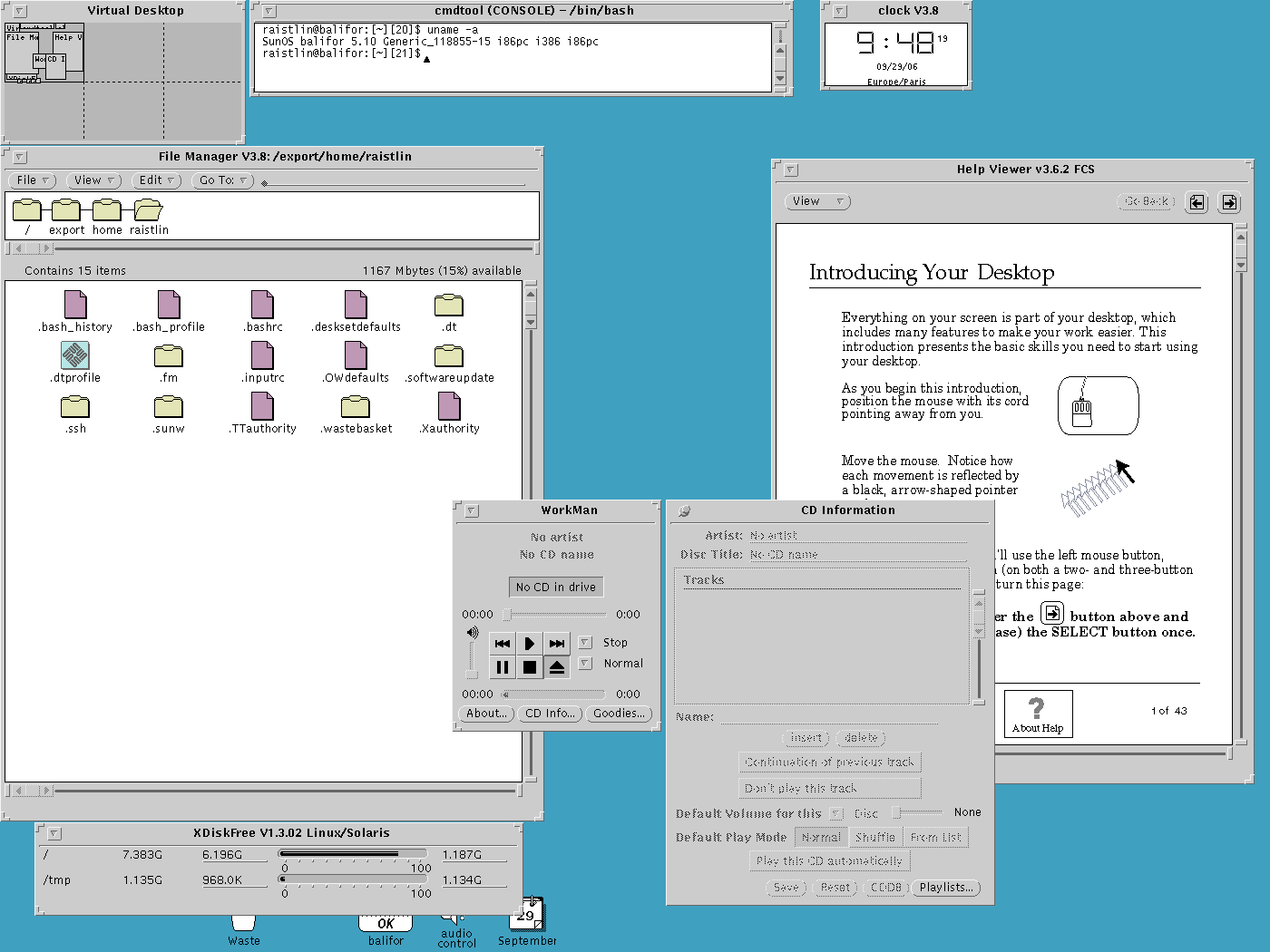
Task: Toggle the Shuffle play mode option
Action: point(874,838)
